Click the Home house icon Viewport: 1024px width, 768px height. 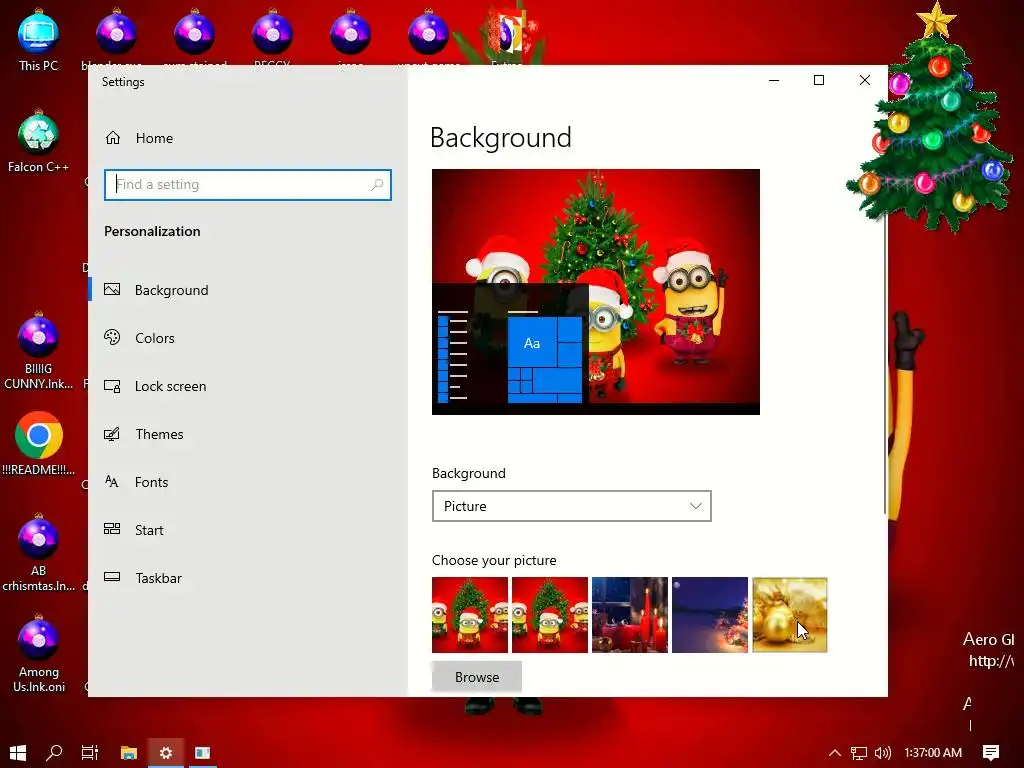[113, 138]
